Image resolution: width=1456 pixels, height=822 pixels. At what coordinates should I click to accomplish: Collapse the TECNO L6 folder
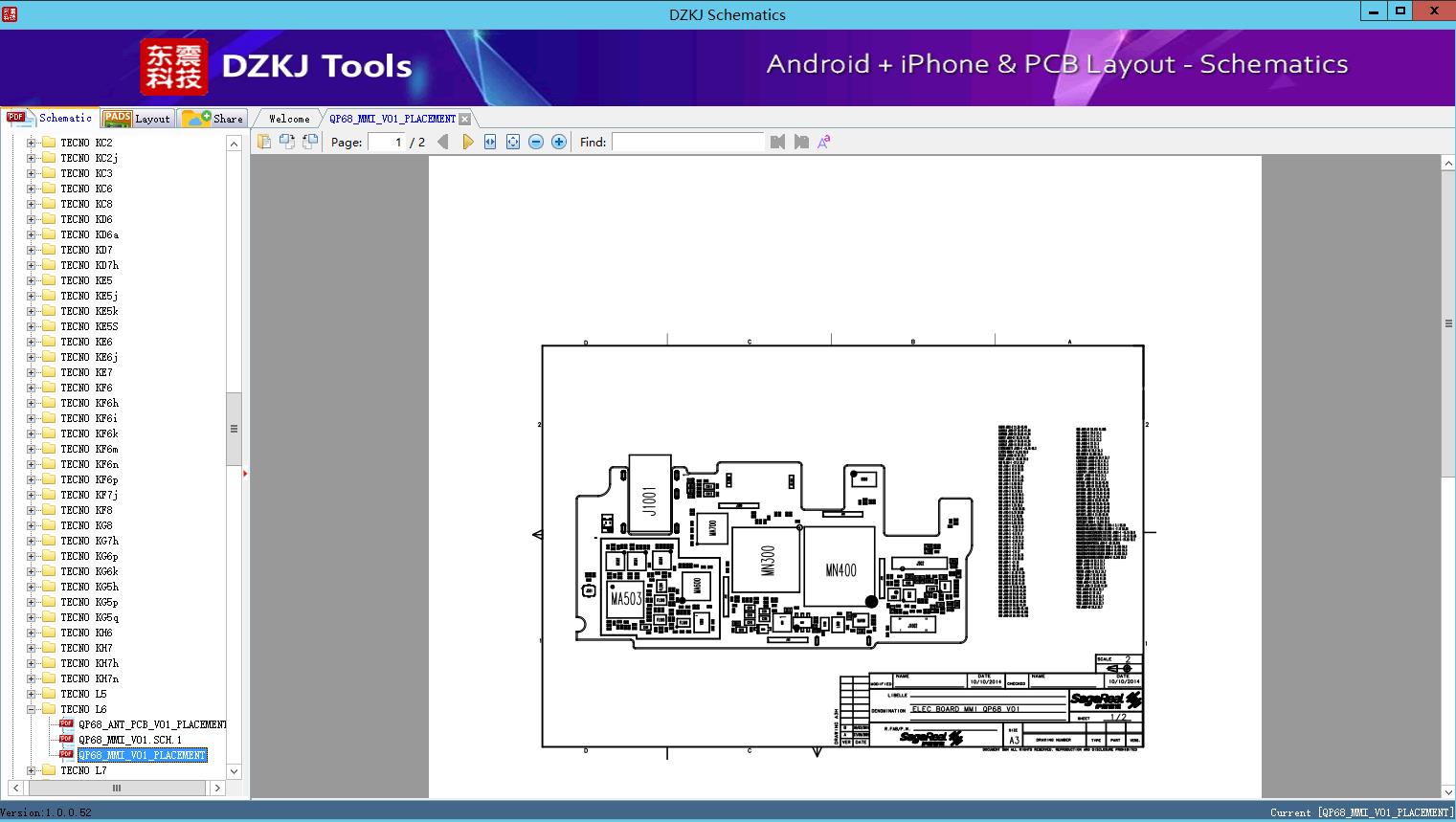[x=31, y=709]
